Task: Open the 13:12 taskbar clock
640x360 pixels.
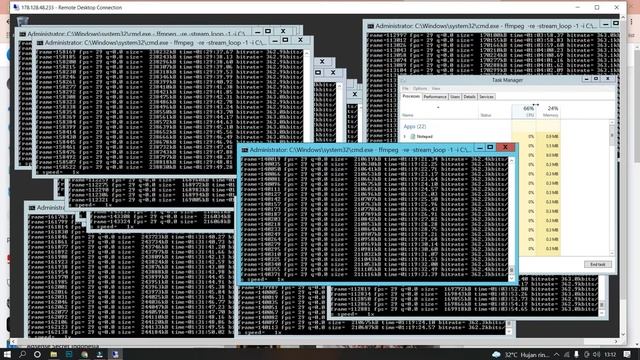Action: [611, 355]
